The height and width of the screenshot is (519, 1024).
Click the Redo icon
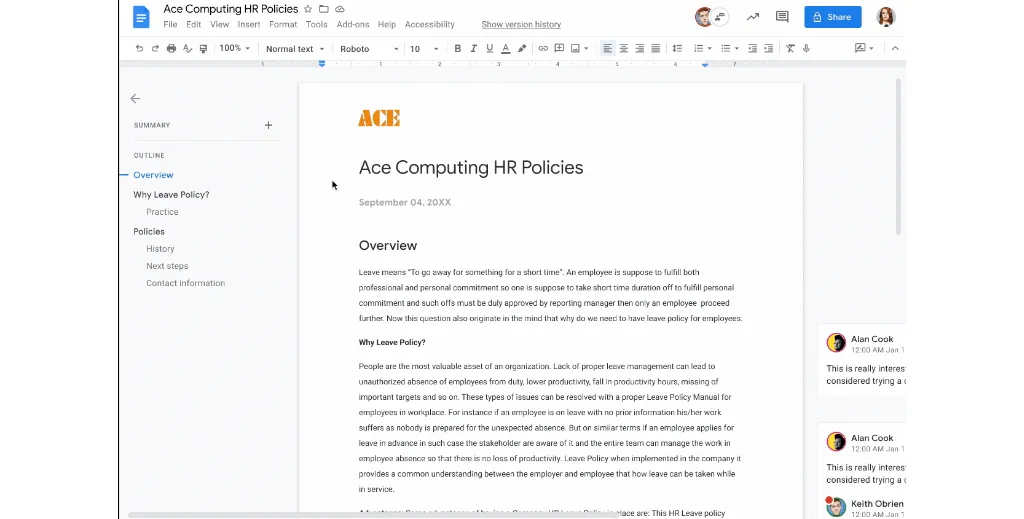(155, 48)
